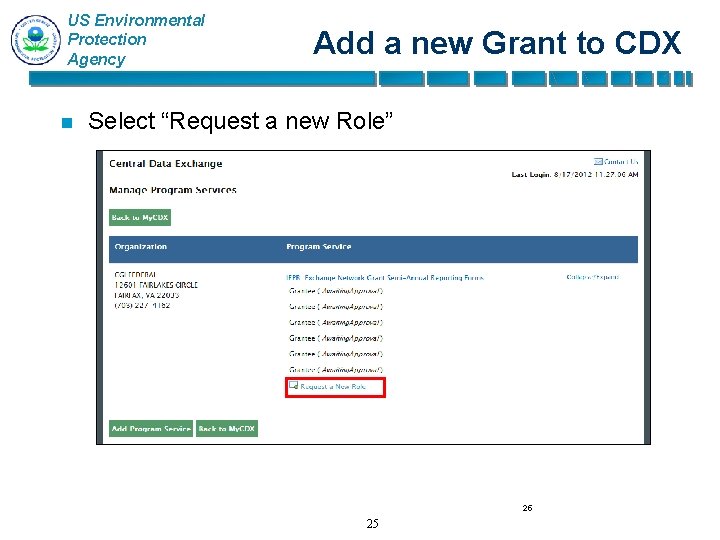Click the bottom Back to MyCDX button
Viewport: 720px width, 540px height.
tap(227, 428)
